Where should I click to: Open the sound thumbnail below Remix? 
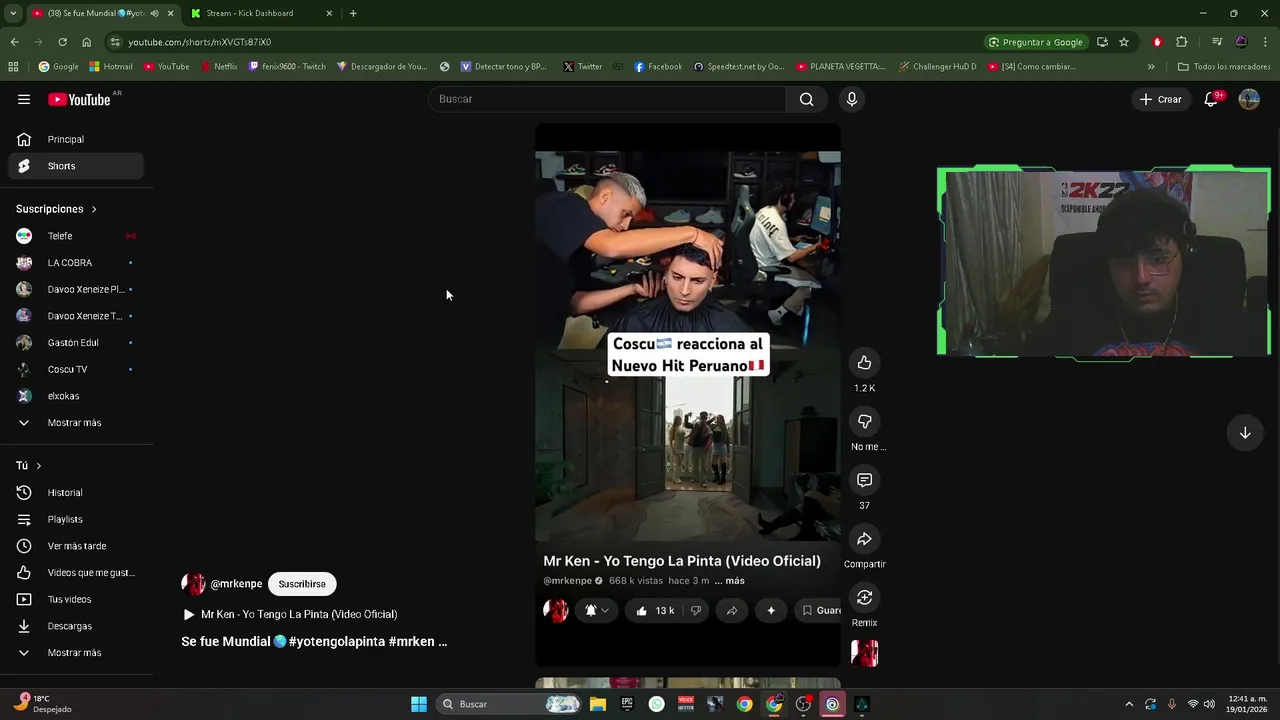point(864,653)
